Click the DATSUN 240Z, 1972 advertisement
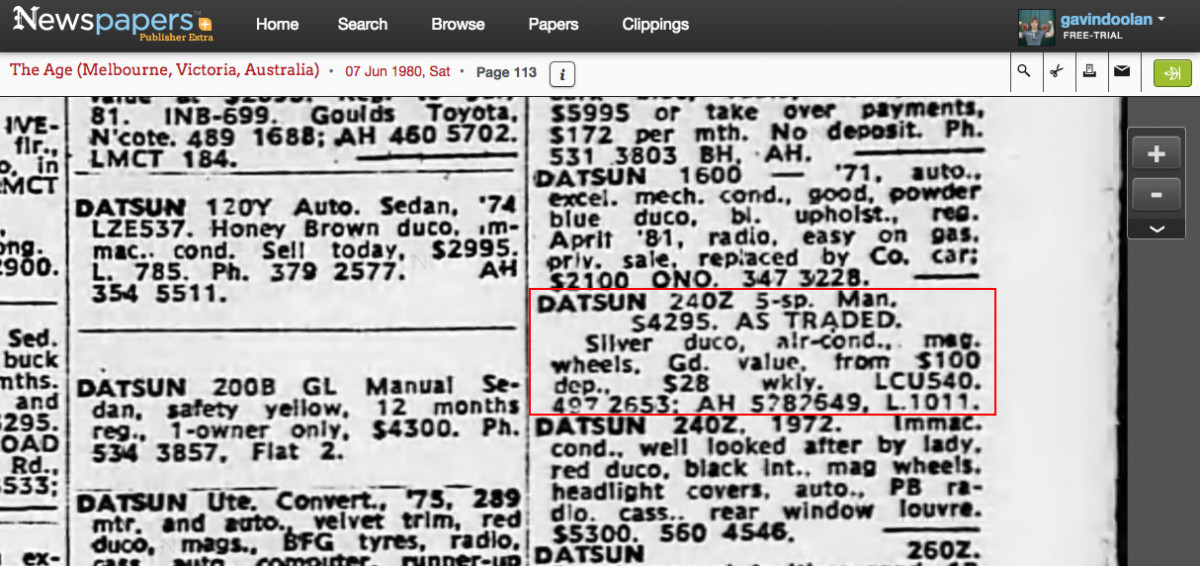This screenshot has width=1200, height=566. click(x=758, y=481)
